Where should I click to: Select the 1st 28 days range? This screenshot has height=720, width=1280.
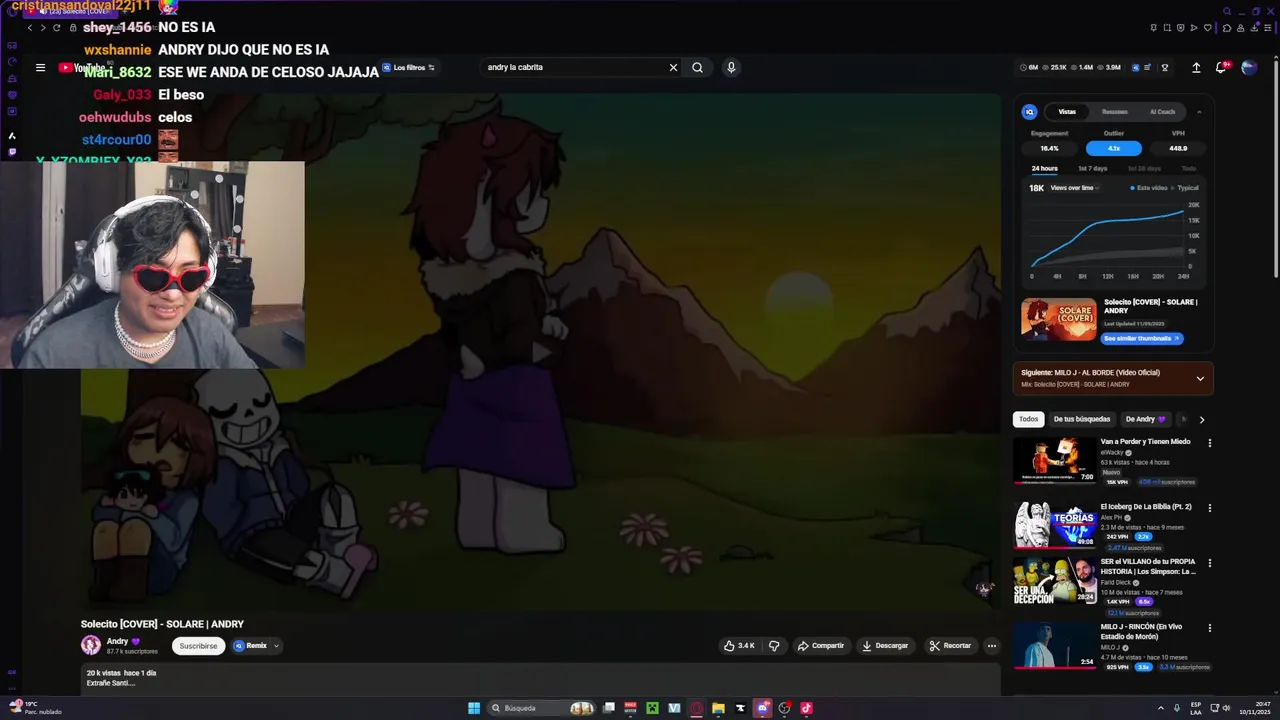pos(1145,168)
